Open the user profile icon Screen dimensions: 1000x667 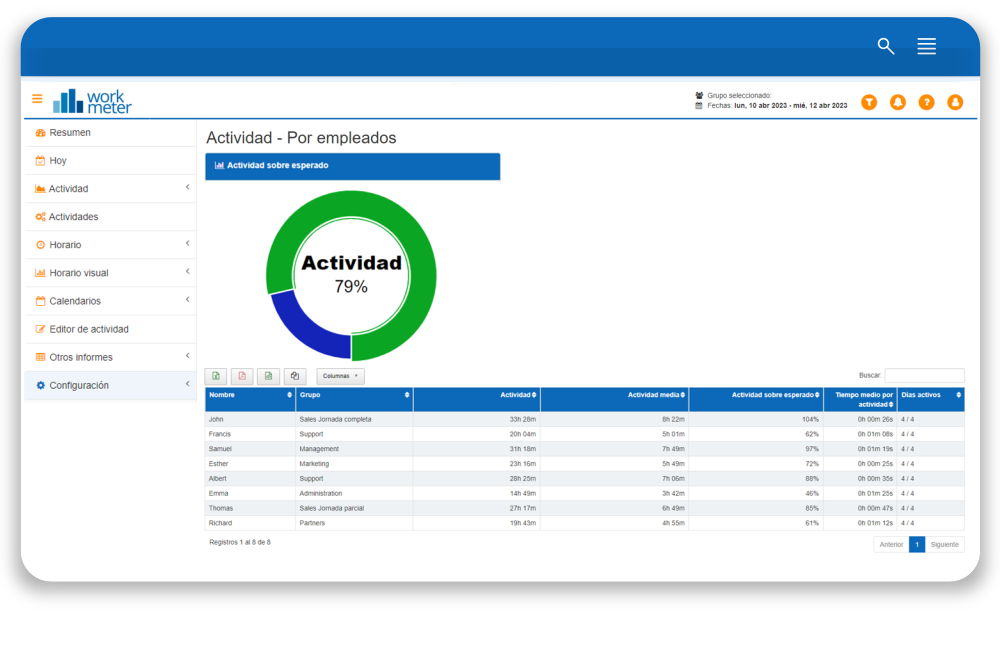tap(955, 102)
